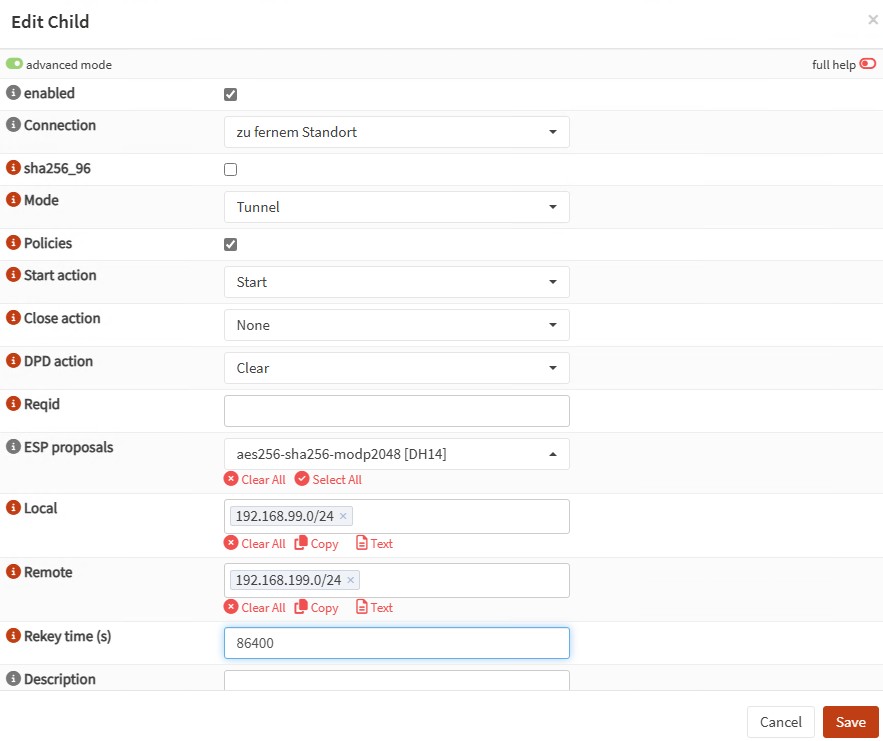883x741 pixels.
Task: Expand the Start action dropdown
Action: tap(396, 282)
